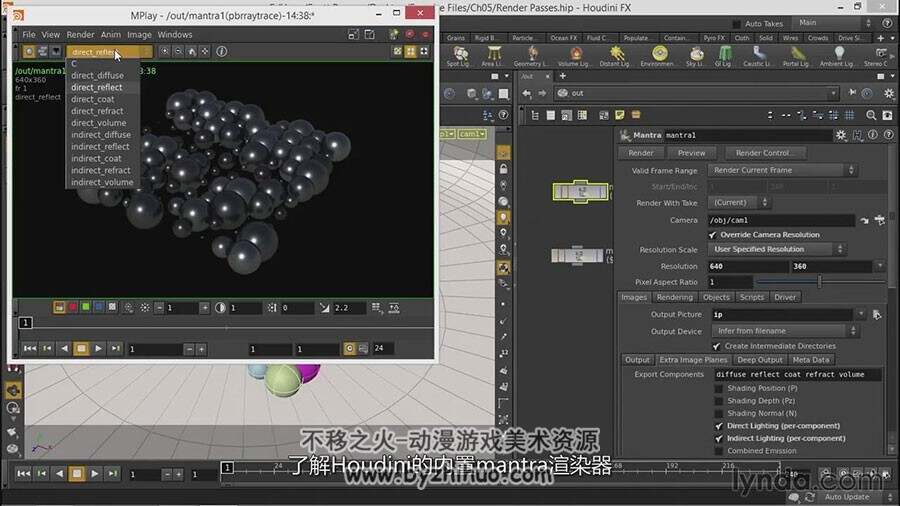Open Mantra node gear settings menu
The width and height of the screenshot is (900, 506).
pos(841,135)
